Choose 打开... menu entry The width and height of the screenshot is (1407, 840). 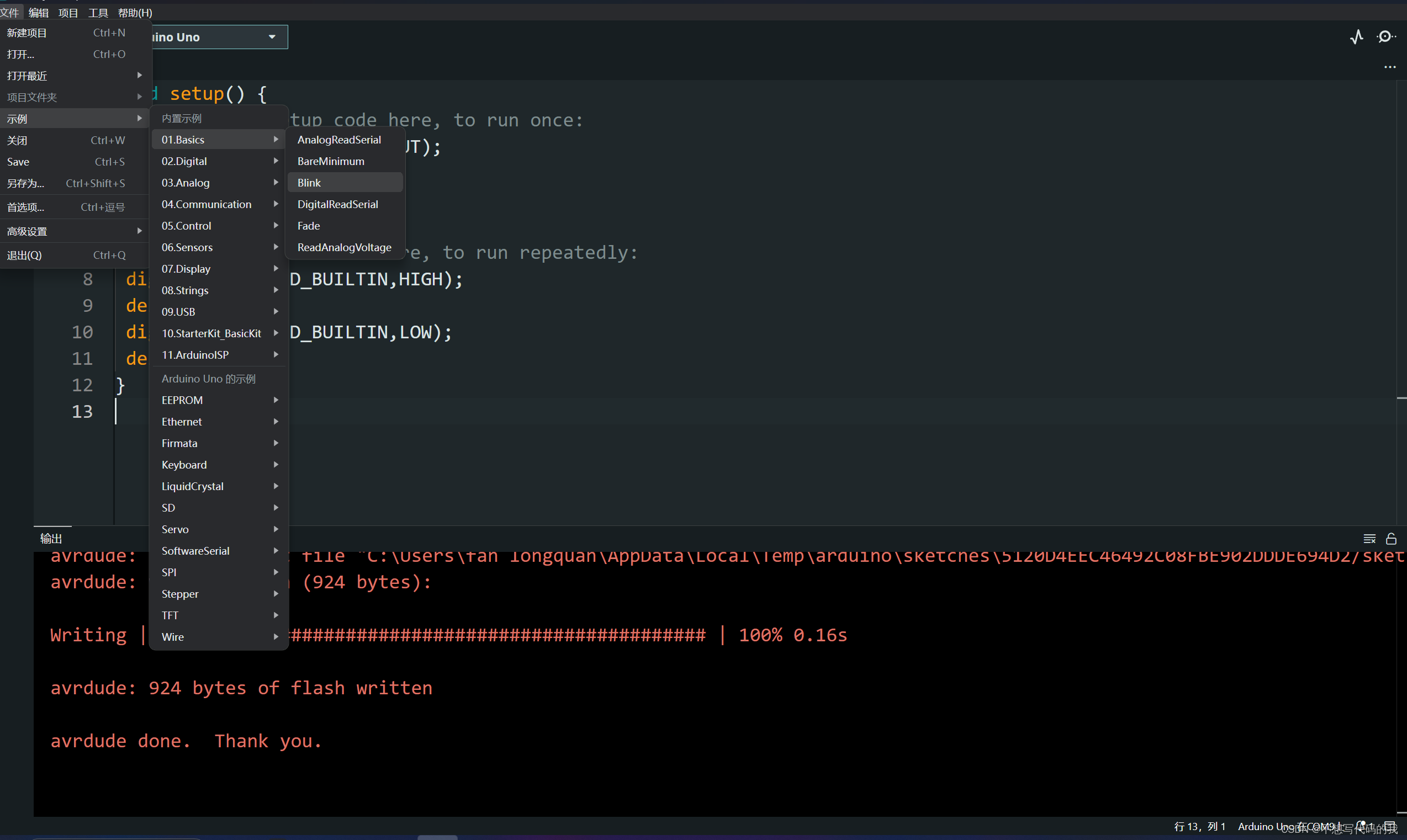[75, 54]
